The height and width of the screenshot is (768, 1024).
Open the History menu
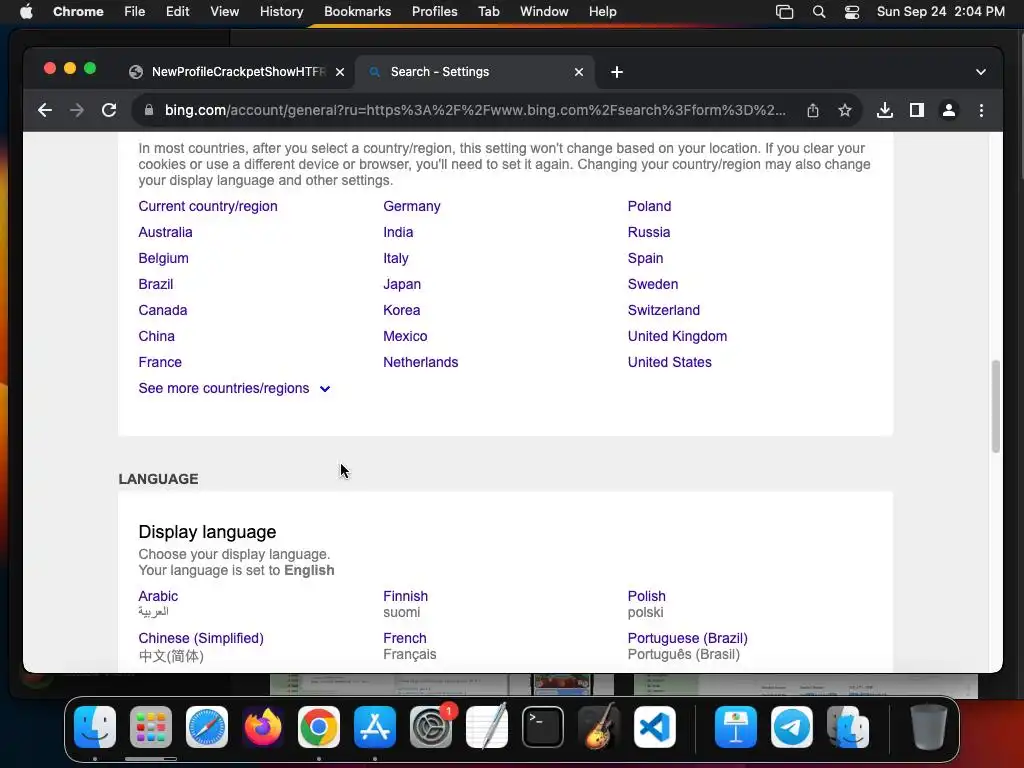(281, 12)
